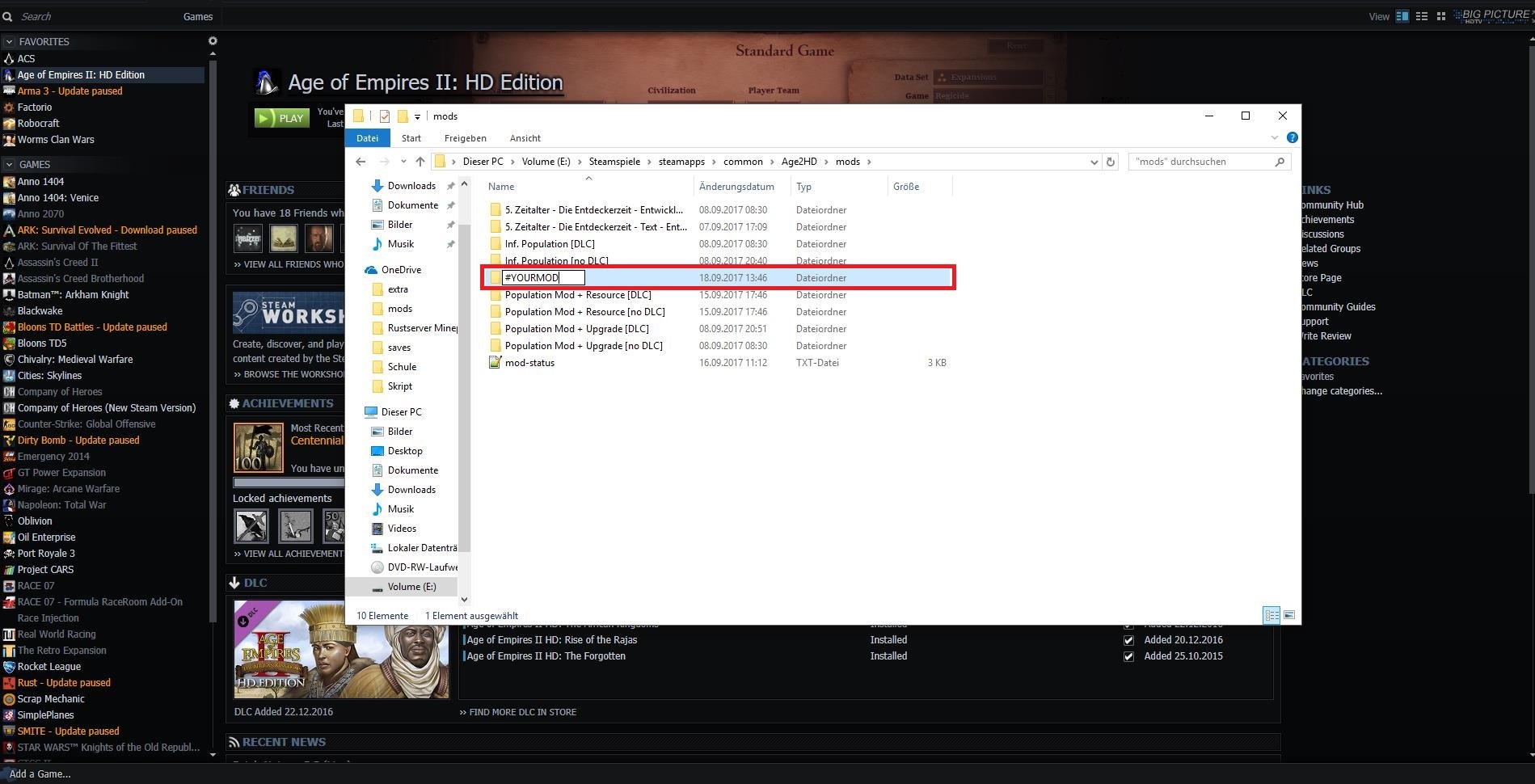The width and height of the screenshot is (1535, 784).
Task: Switch Explorer to large thumbnails view in status bar
Action: click(1289, 616)
